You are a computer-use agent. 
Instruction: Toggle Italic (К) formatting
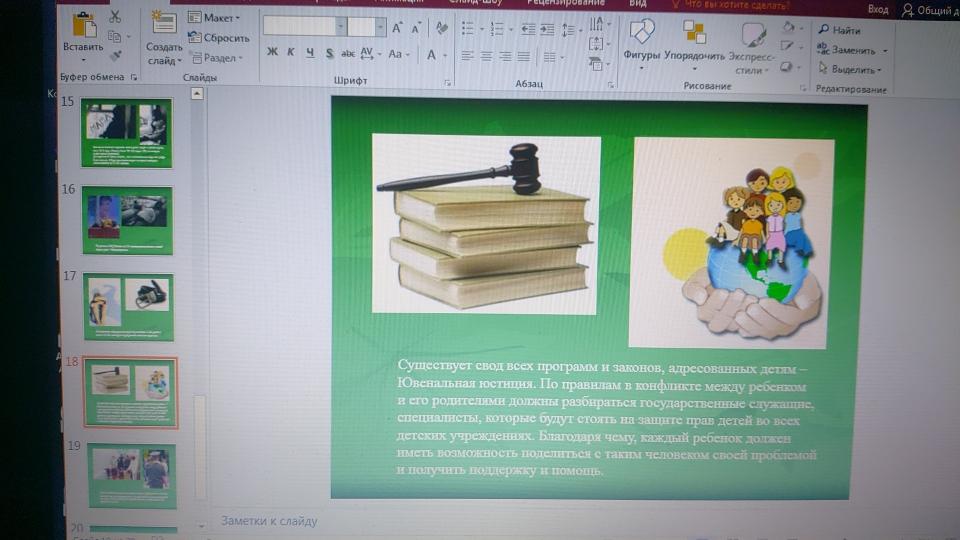pyautogui.click(x=291, y=53)
